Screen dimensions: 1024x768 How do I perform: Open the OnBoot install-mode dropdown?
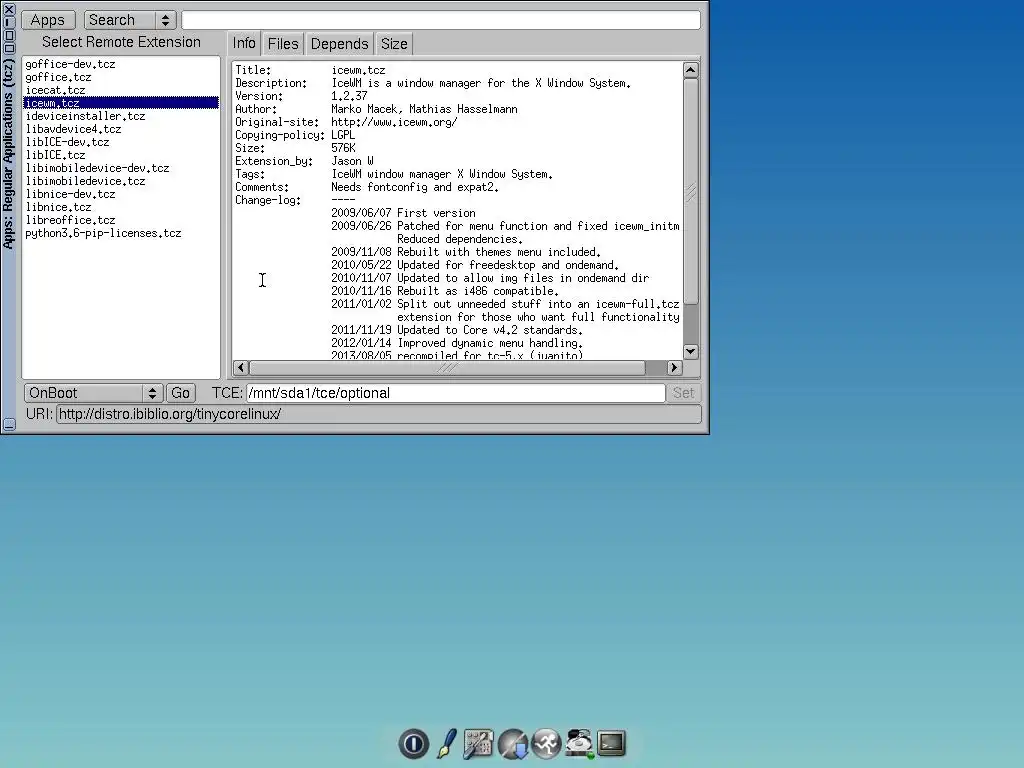pos(94,393)
